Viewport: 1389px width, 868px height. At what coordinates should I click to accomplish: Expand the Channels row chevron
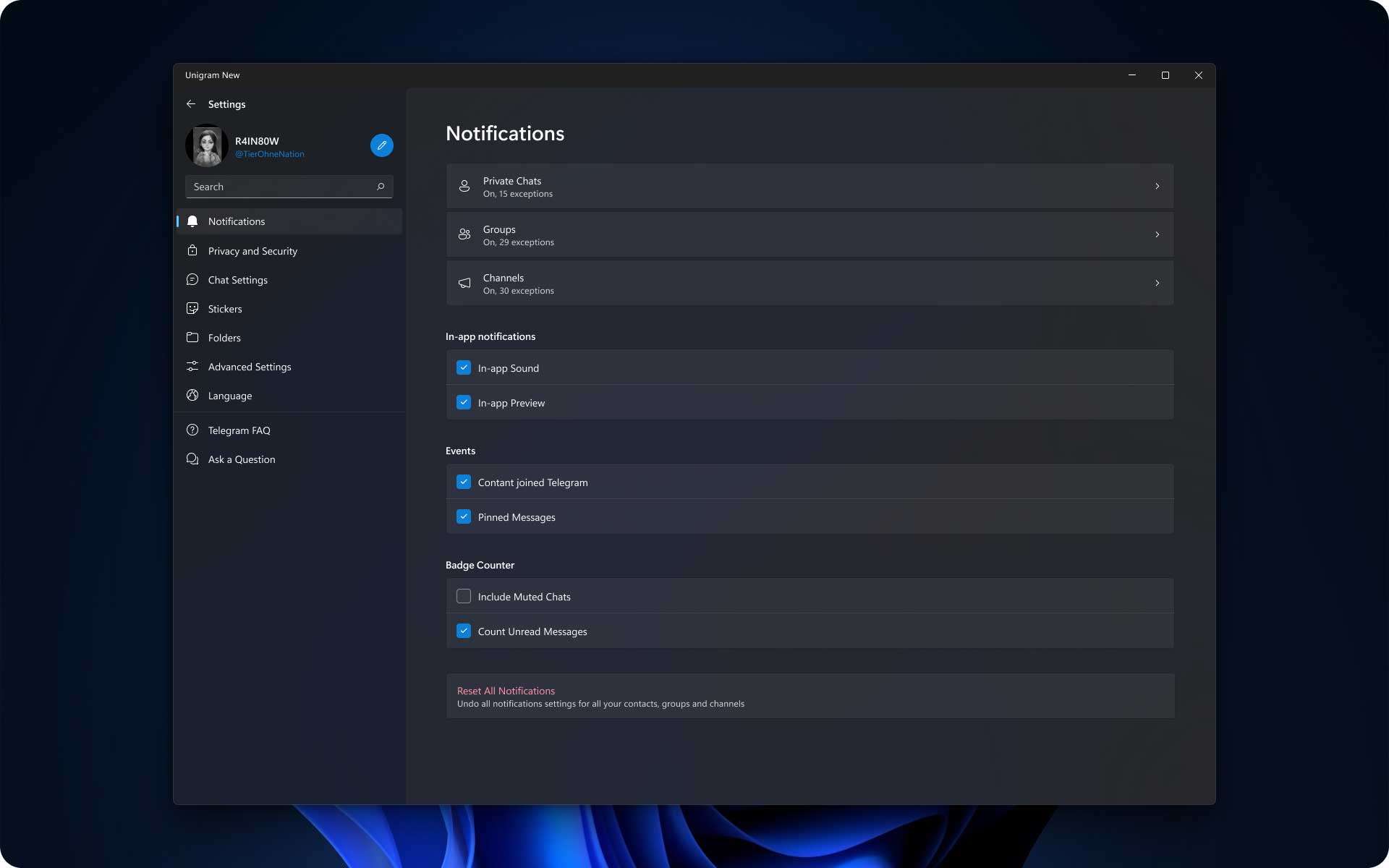pos(1157,283)
